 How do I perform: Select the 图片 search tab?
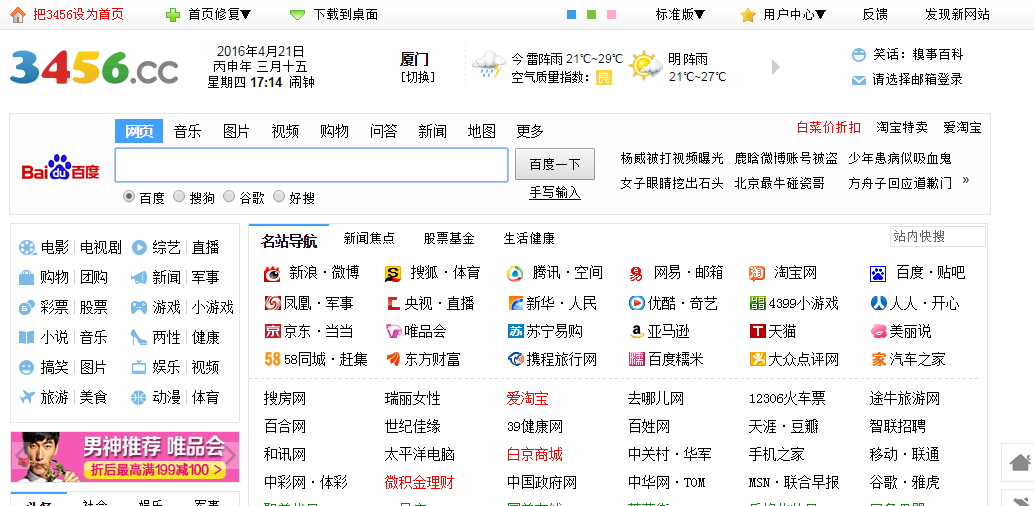pos(236,131)
